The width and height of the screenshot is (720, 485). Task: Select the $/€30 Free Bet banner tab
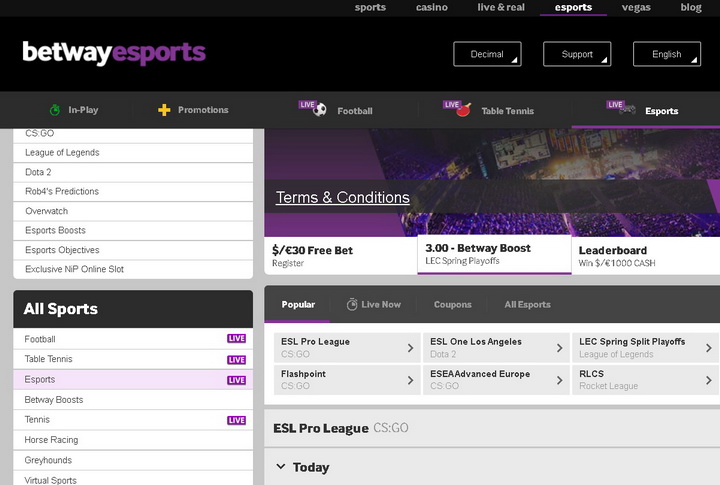pos(341,256)
